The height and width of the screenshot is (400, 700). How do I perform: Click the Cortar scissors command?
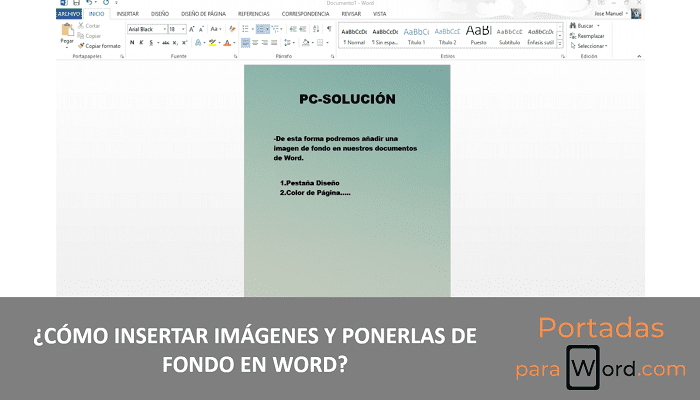pos(89,26)
